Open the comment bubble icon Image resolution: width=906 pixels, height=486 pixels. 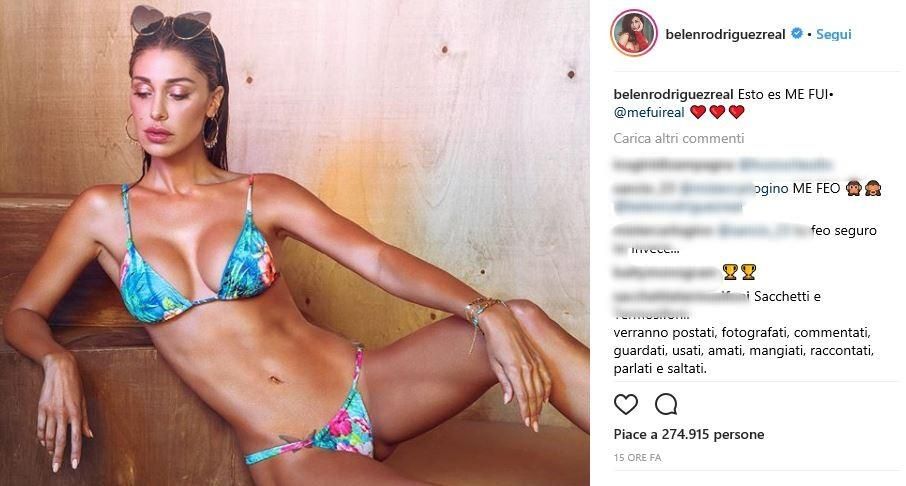666,405
